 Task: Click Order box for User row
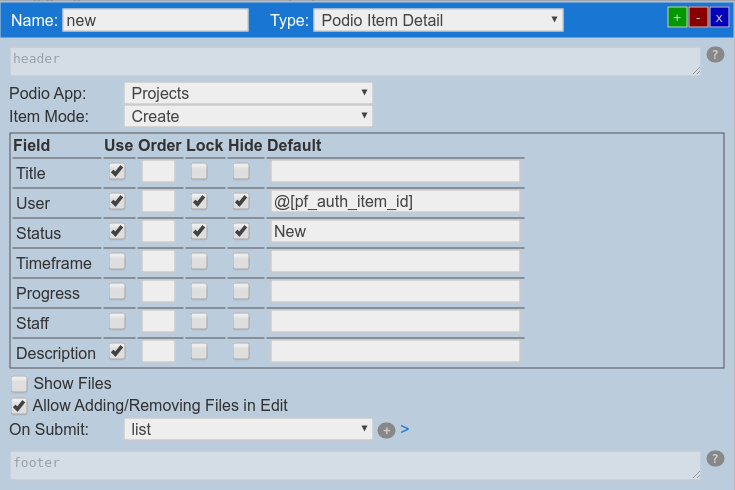[x=158, y=201]
